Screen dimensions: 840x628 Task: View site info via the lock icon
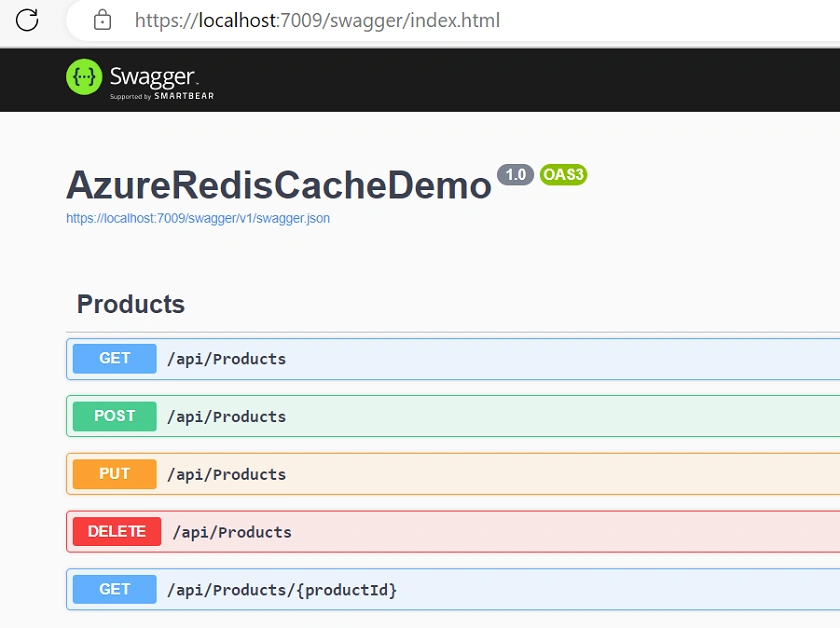click(x=102, y=20)
